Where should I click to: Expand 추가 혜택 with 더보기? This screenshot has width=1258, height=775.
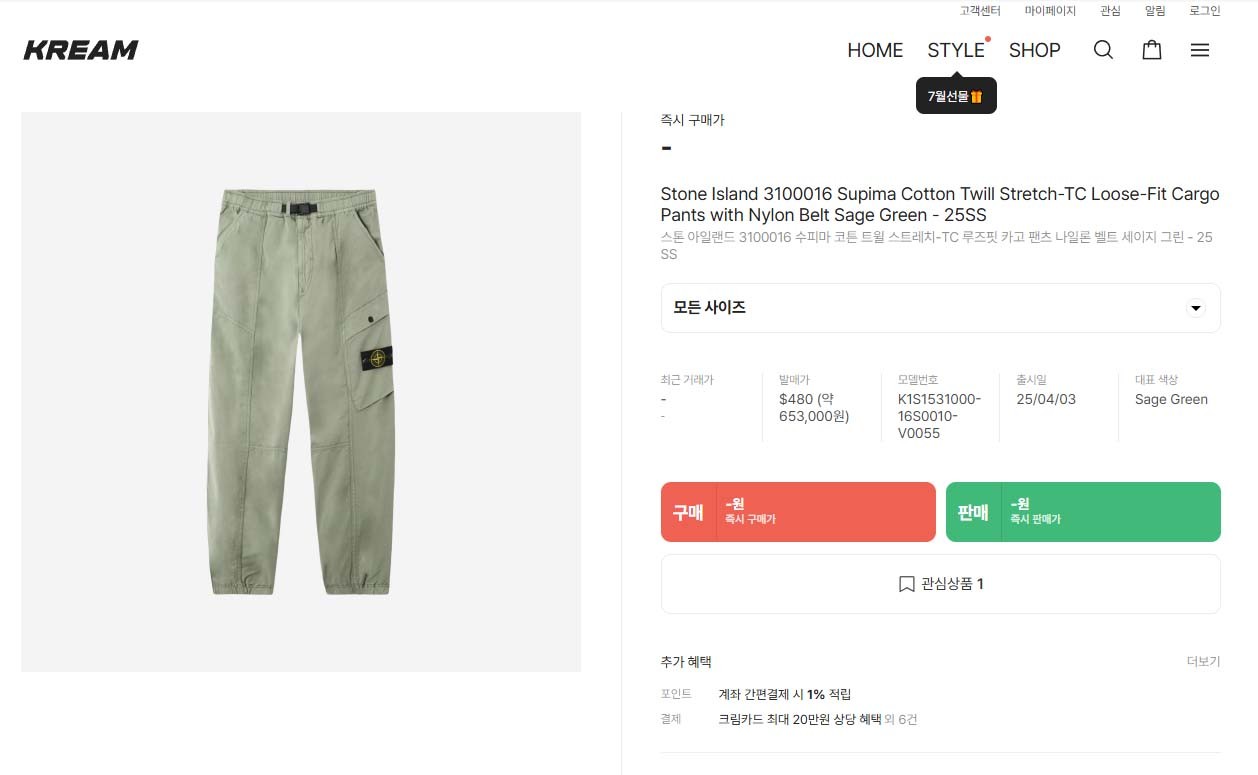[x=1203, y=662]
